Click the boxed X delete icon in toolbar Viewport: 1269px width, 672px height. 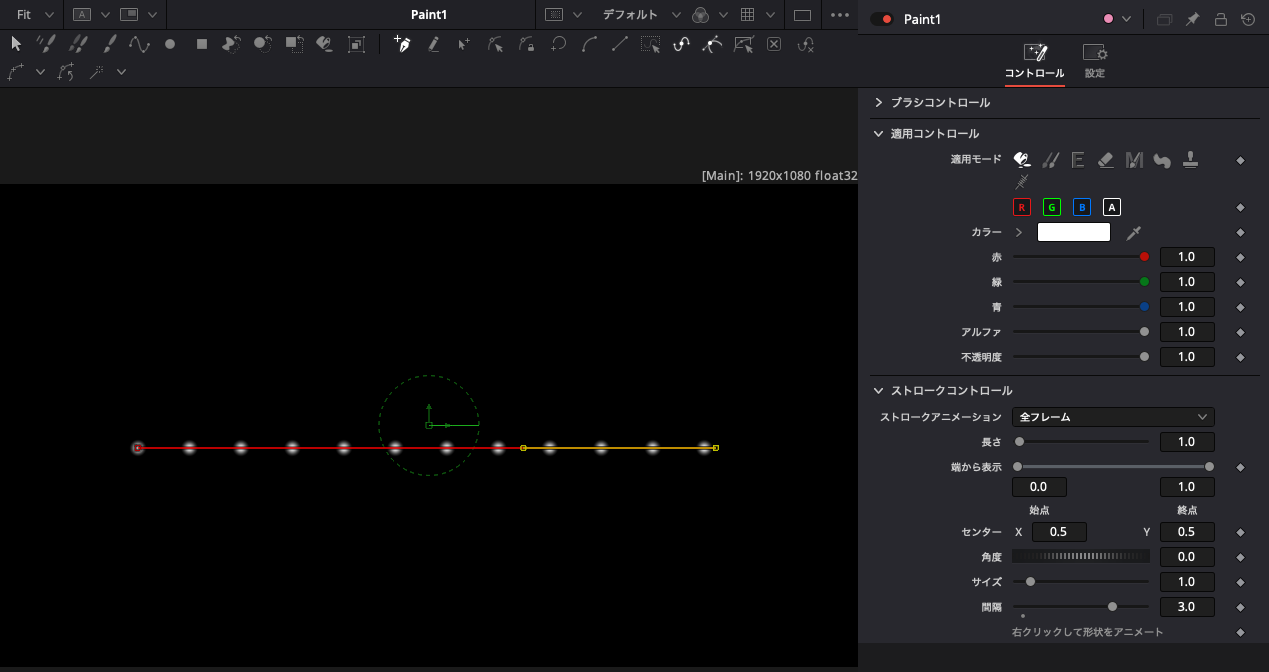(774, 44)
